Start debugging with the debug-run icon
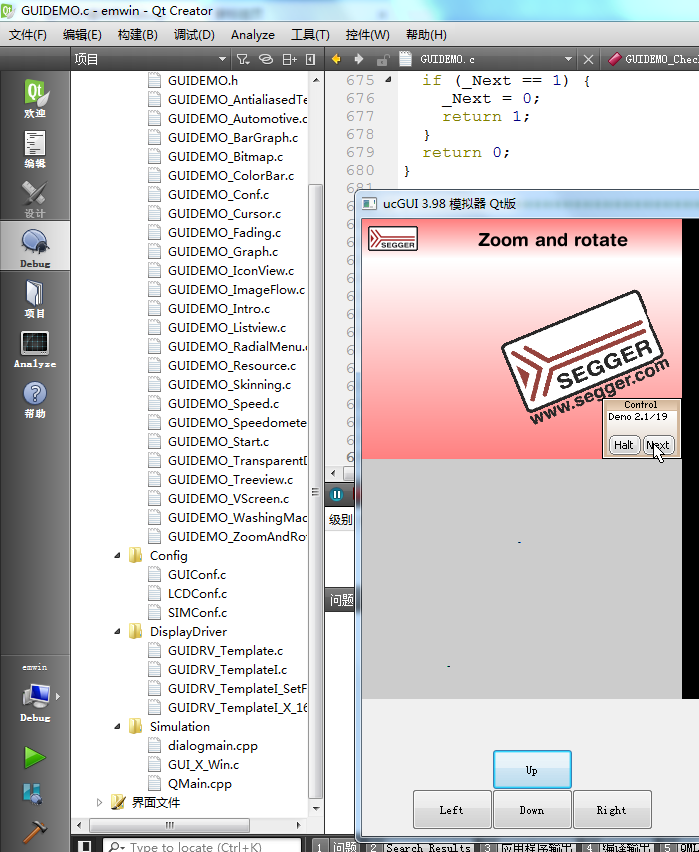 (x=35, y=795)
